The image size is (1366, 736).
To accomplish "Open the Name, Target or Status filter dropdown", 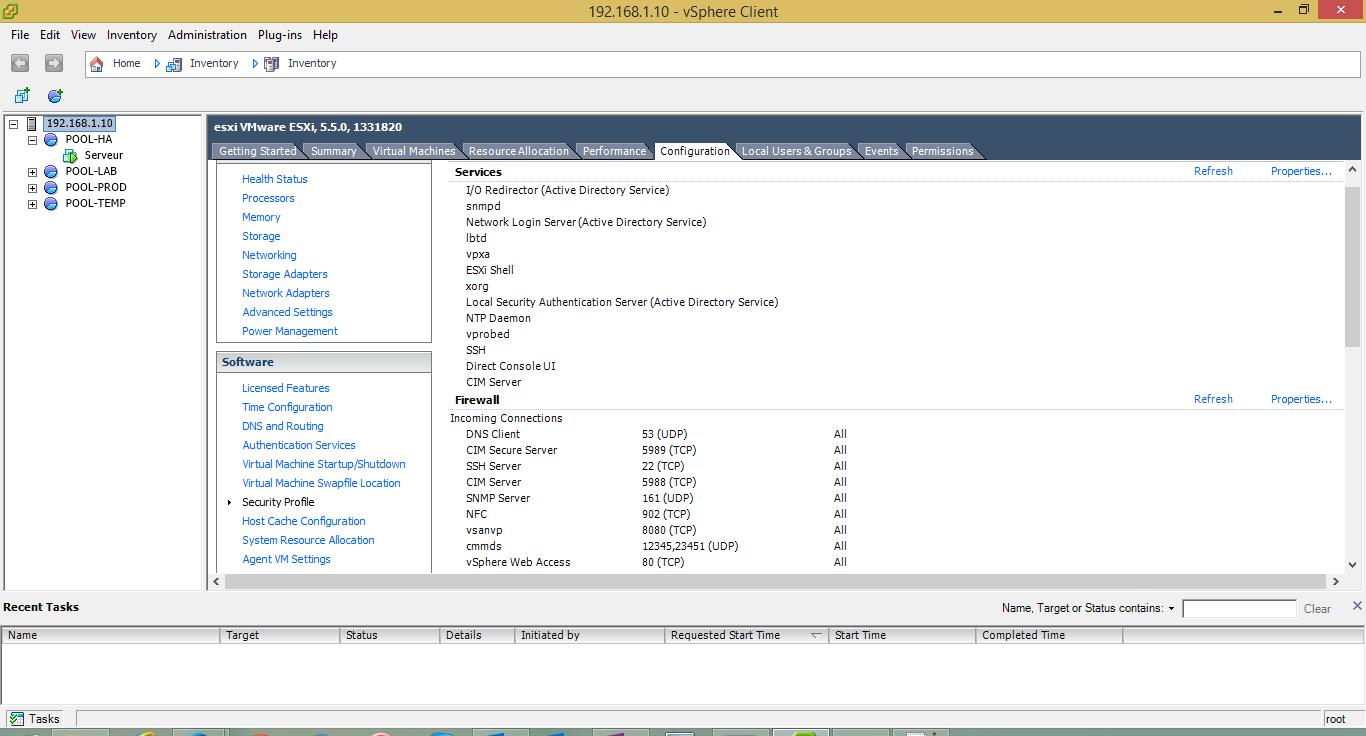I will [1171, 608].
